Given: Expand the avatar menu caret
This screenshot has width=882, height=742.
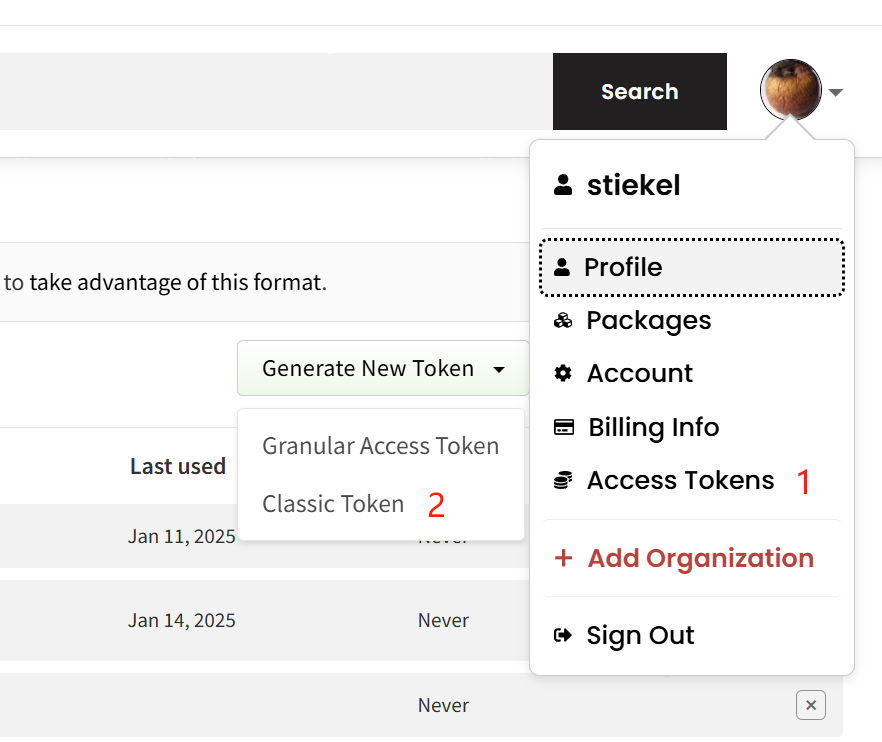Looking at the screenshot, I should click(836, 92).
